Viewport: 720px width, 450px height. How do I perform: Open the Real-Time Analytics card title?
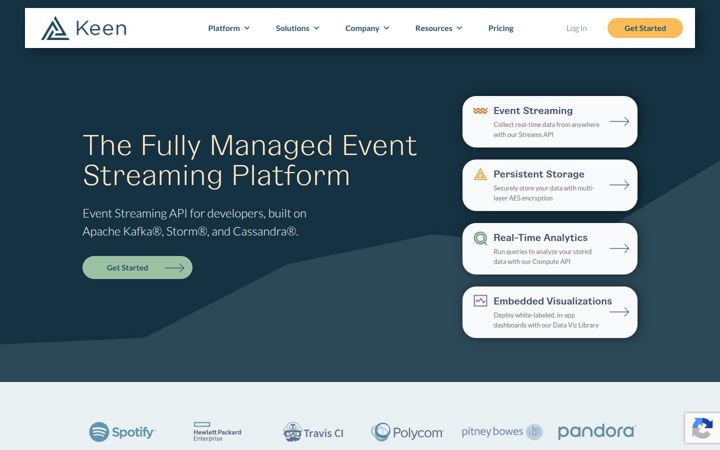540,237
